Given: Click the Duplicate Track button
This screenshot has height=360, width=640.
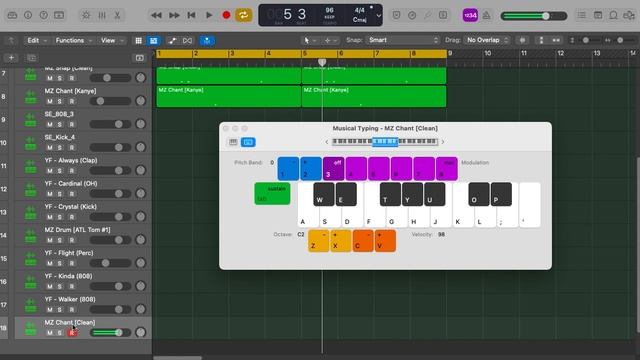Looking at the screenshot, I should pos(31,58).
